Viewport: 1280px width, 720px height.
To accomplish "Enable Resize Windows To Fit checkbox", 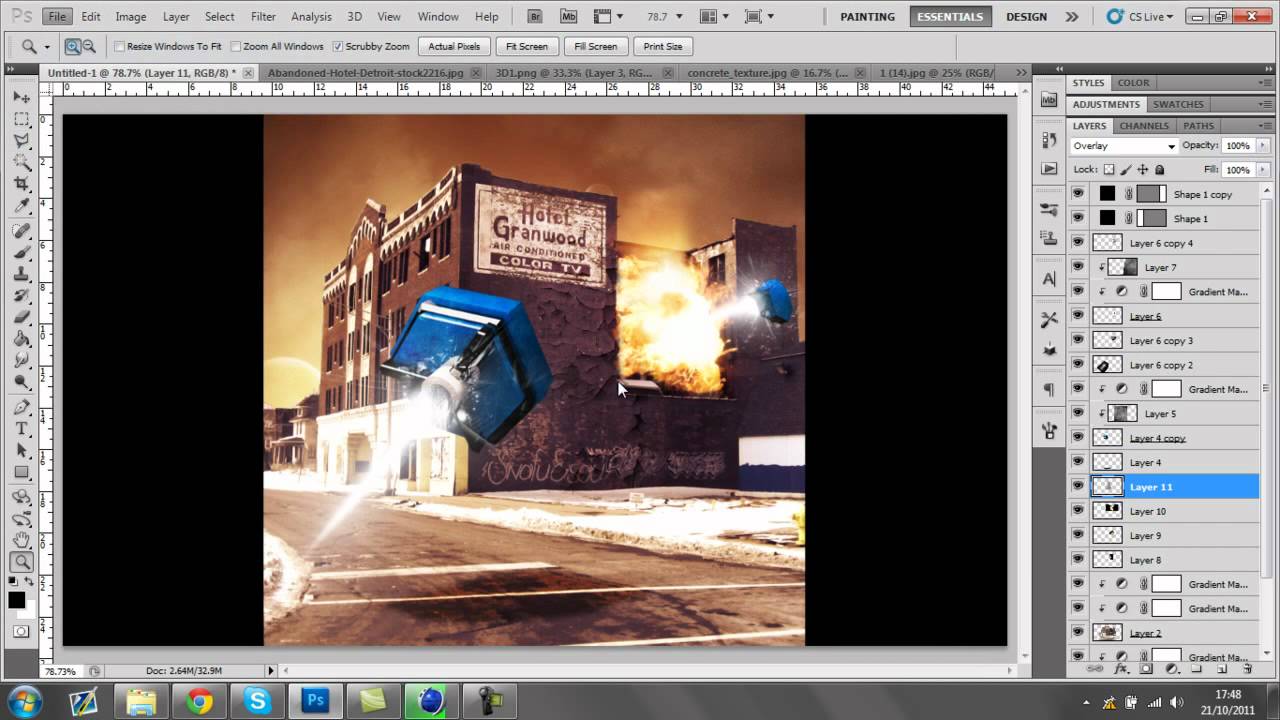I will point(120,46).
